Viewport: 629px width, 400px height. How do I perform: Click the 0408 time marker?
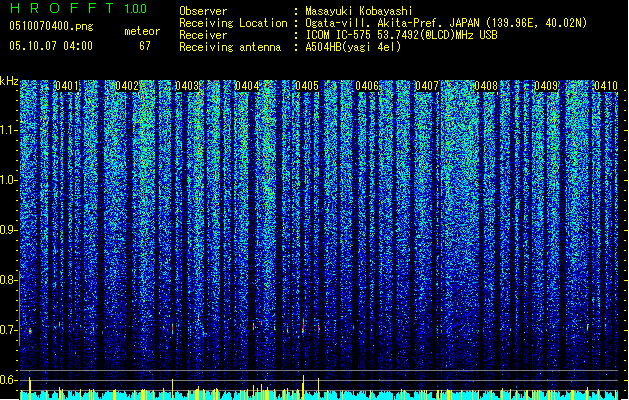(486, 86)
